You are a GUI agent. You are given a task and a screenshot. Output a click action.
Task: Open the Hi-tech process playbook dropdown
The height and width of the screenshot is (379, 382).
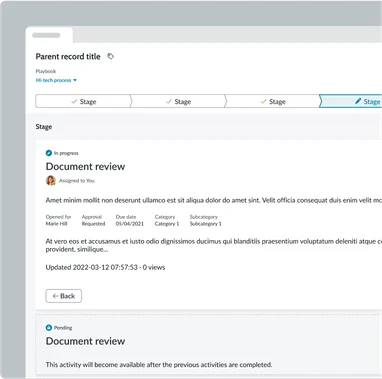click(x=56, y=80)
